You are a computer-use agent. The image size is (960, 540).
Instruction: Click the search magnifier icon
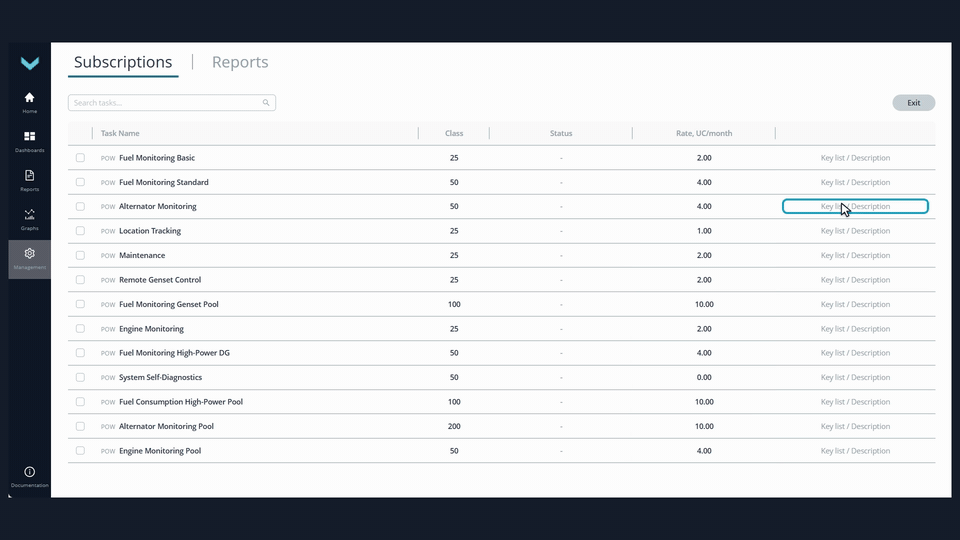tap(266, 103)
